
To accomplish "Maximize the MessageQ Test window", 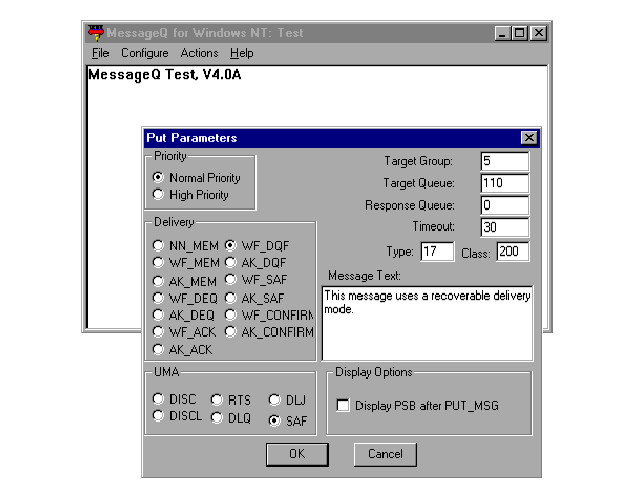I will [520, 33].
